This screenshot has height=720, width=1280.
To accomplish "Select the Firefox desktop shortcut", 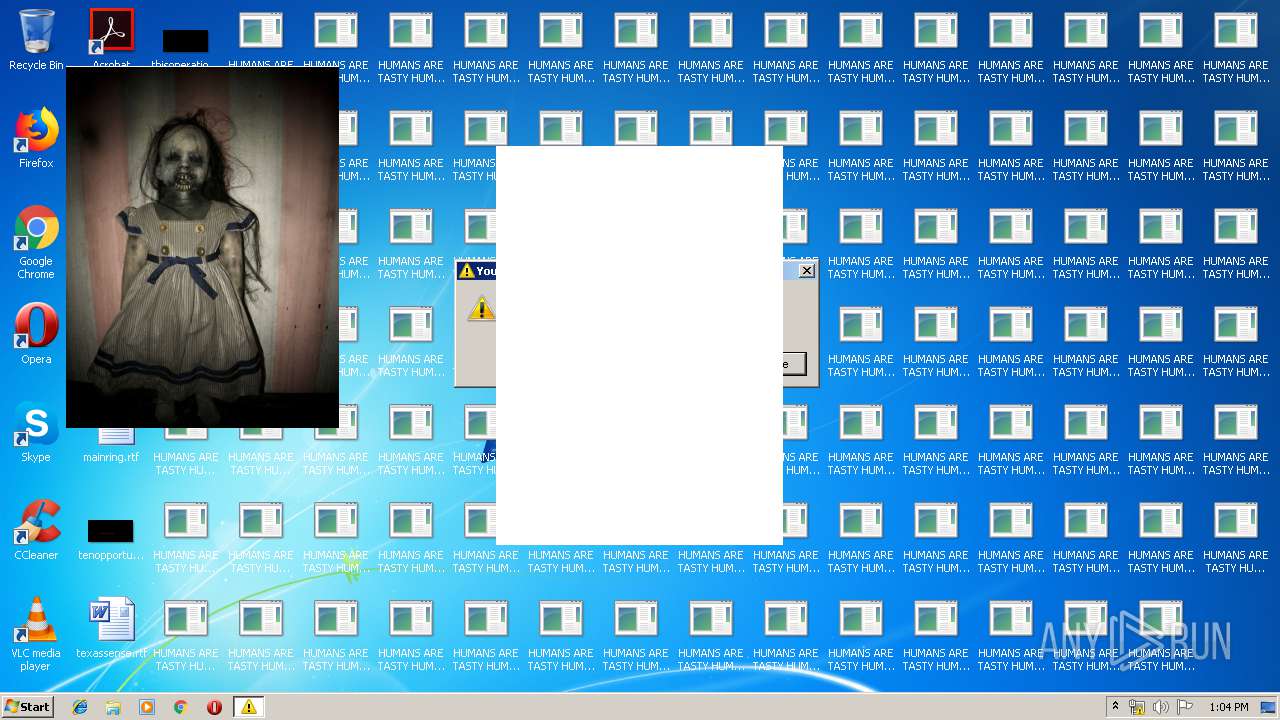I will tap(36, 138).
